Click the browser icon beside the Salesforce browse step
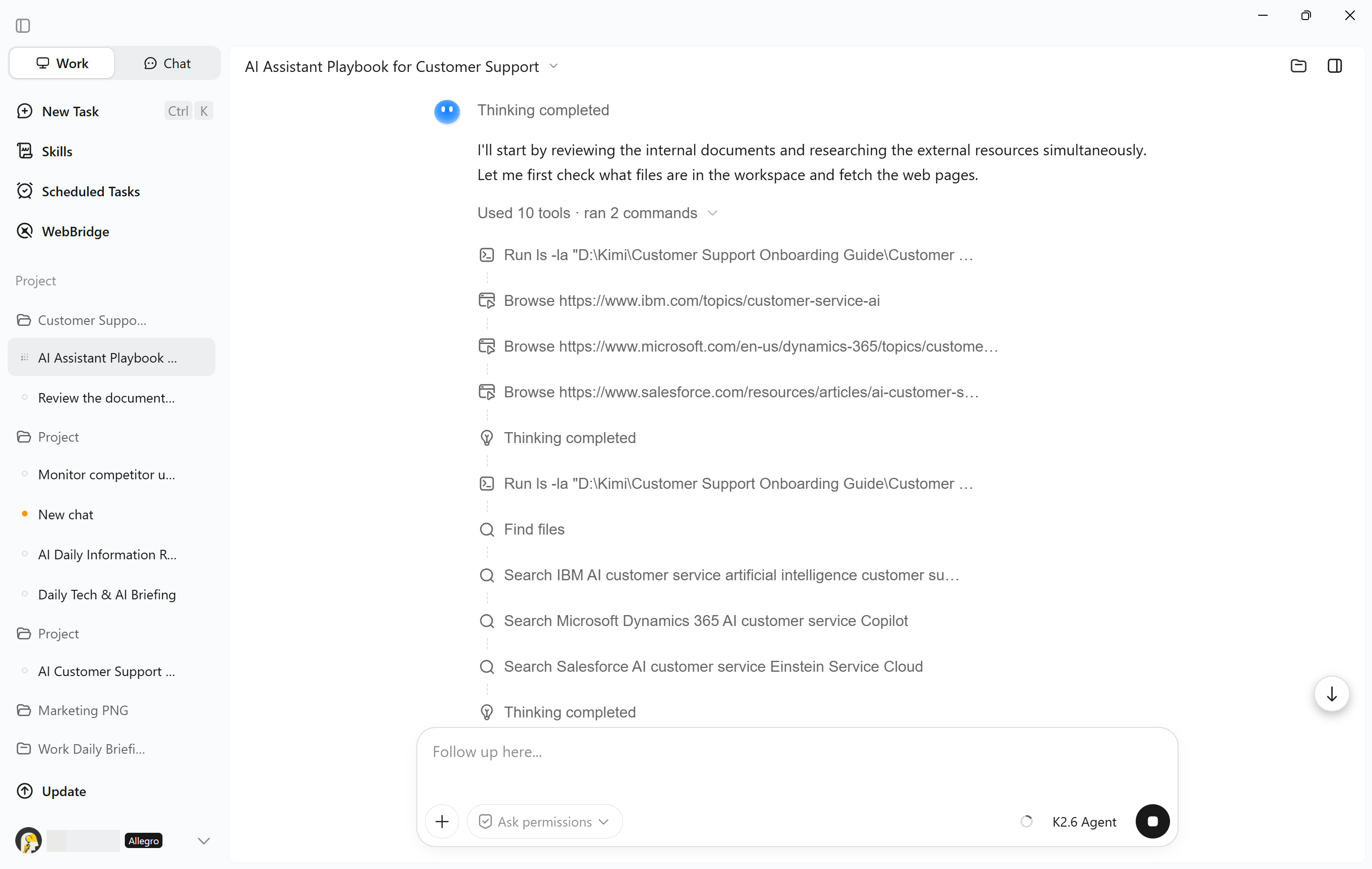This screenshot has height=869, width=1372. [x=486, y=392]
